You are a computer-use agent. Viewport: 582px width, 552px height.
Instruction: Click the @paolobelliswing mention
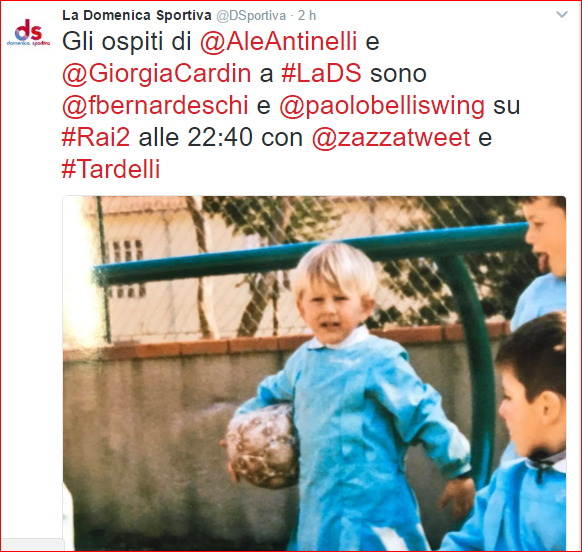click(382, 106)
